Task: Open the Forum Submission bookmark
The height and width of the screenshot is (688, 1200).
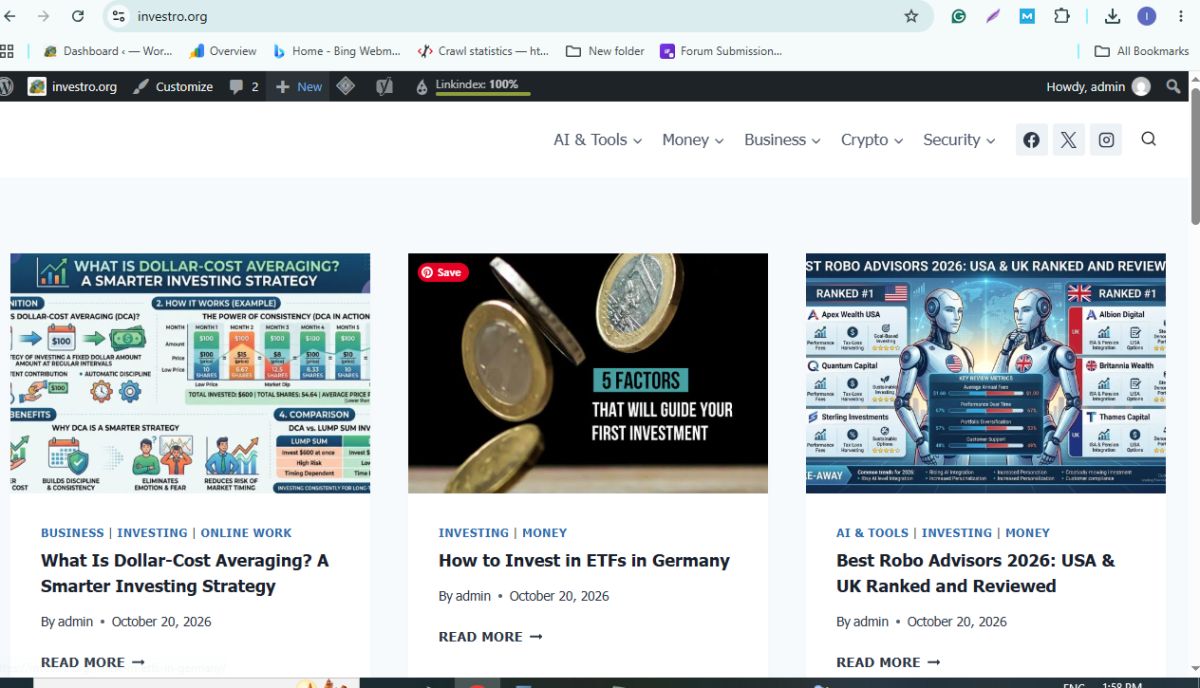Action: click(x=721, y=51)
